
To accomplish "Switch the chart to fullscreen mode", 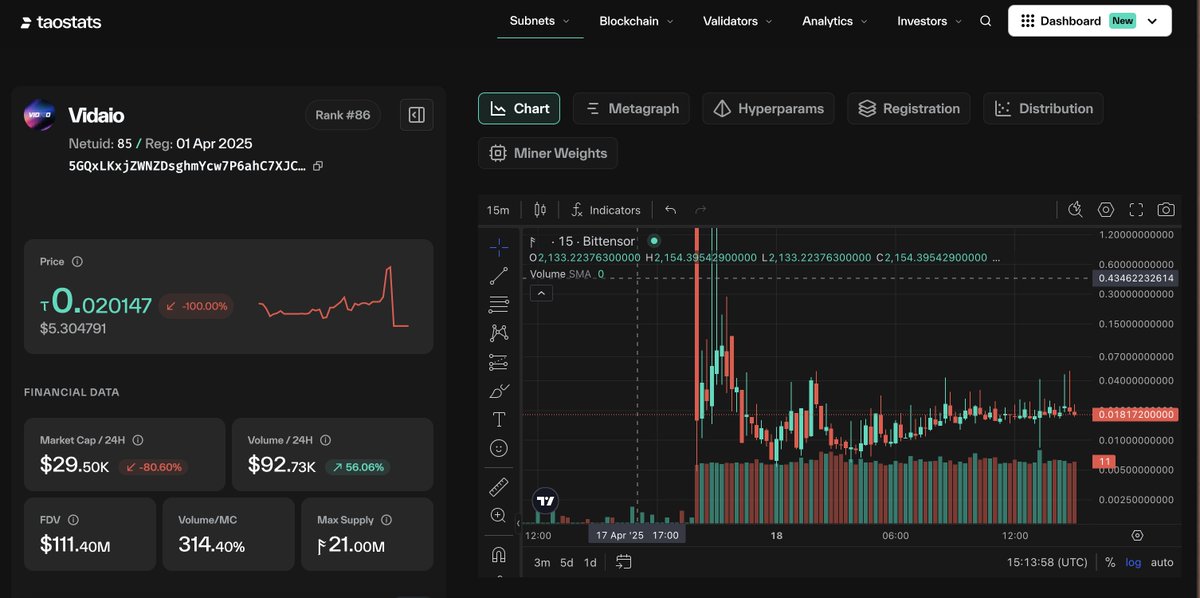I will point(1136,210).
